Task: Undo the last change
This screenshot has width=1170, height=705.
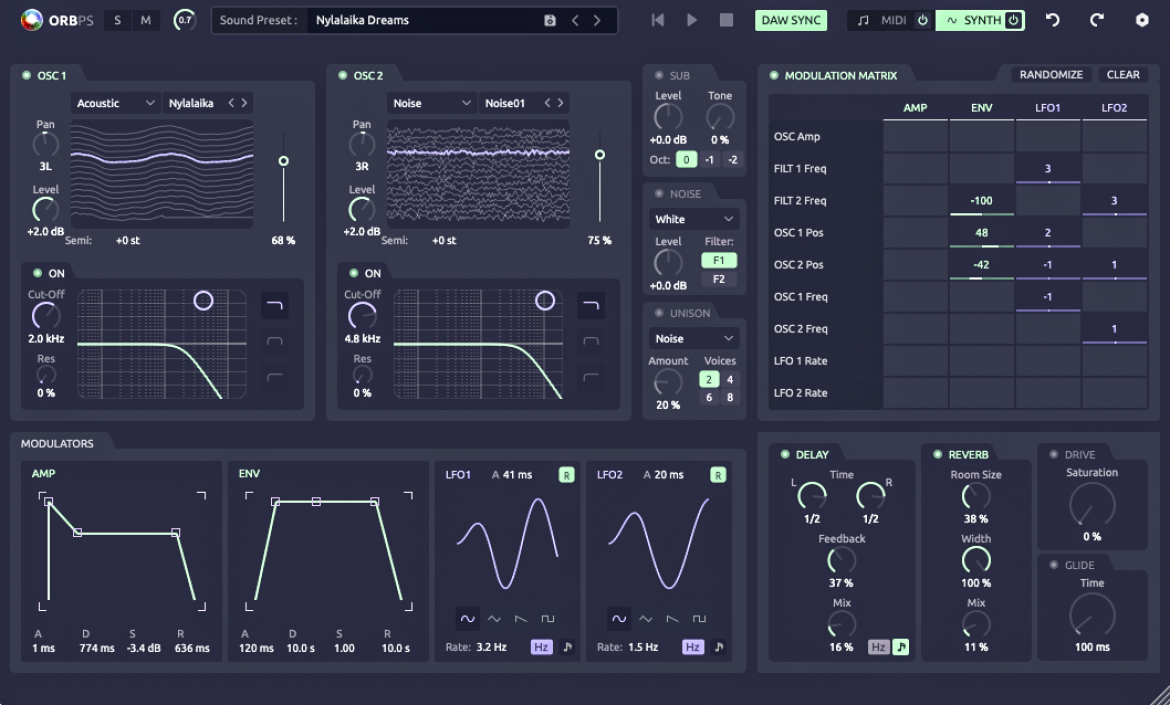Action: pyautogui.click(x=1052, y=20)
